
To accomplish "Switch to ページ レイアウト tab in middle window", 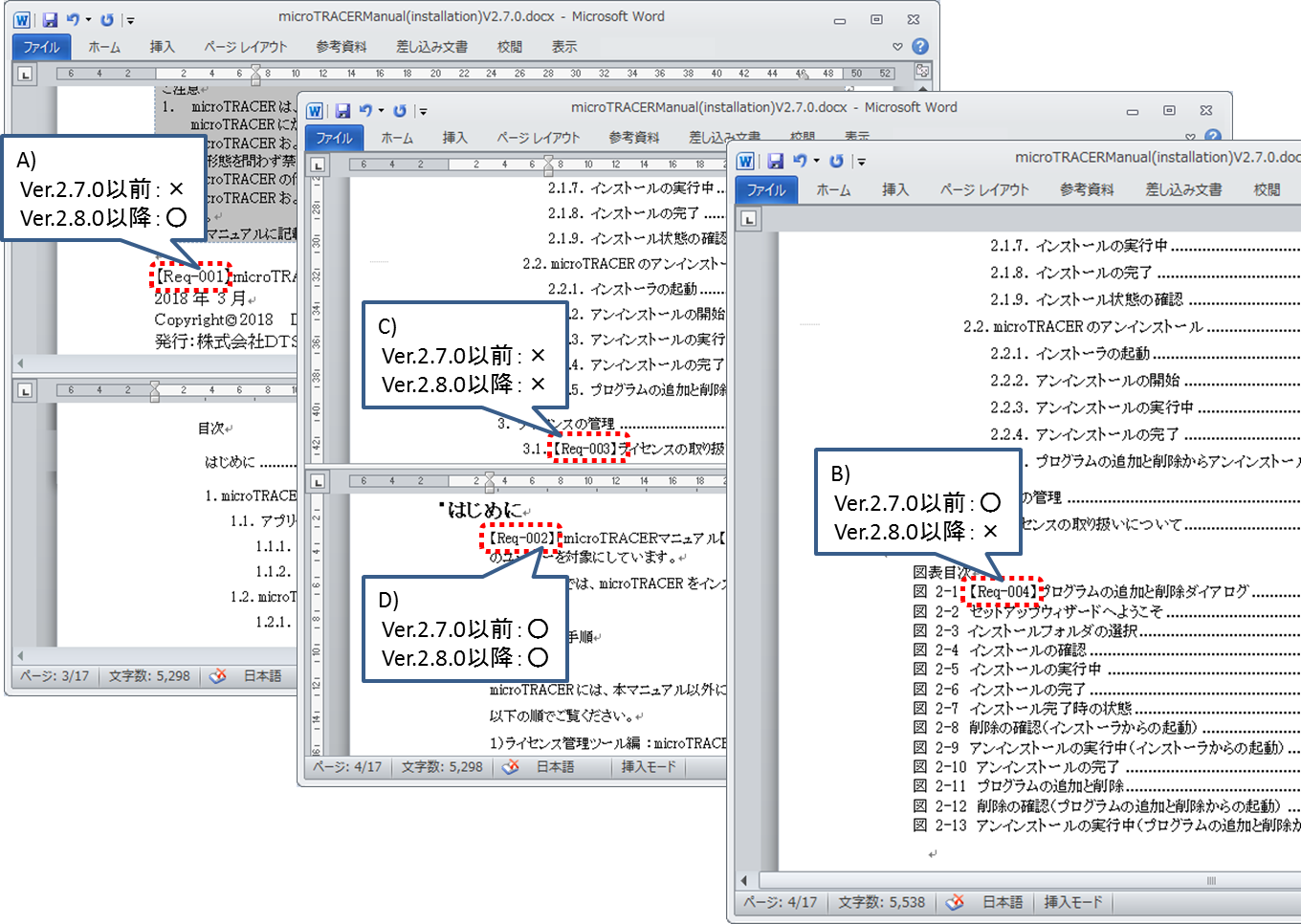I will [x=539, y=138].
